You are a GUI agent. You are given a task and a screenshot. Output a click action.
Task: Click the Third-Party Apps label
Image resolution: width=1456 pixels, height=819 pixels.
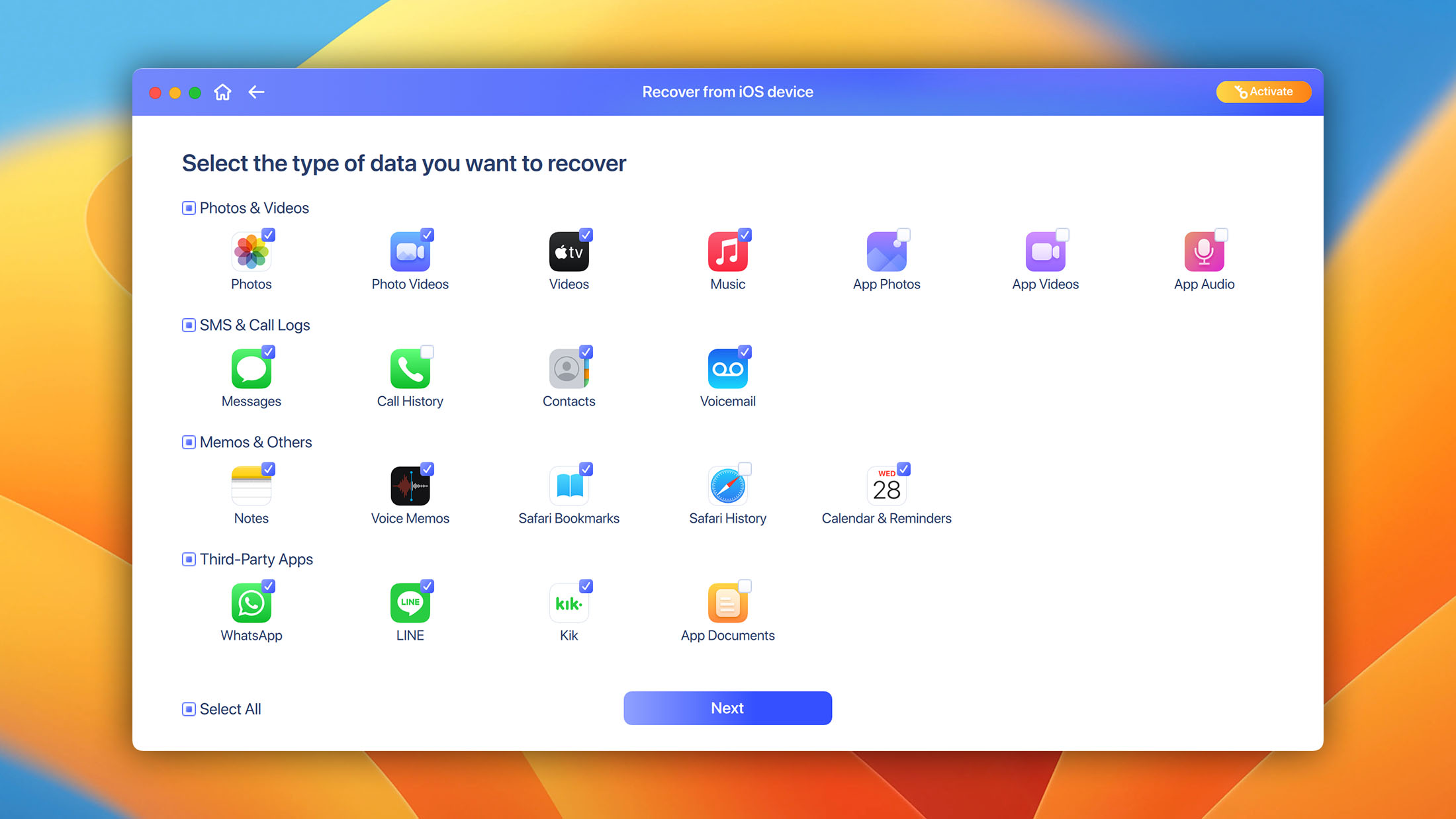tap(257, 560)
